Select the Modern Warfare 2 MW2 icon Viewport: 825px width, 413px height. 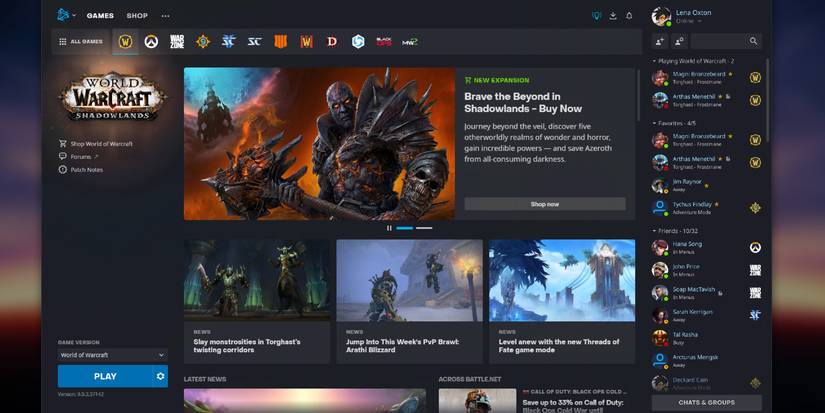(x=410, y=42)
